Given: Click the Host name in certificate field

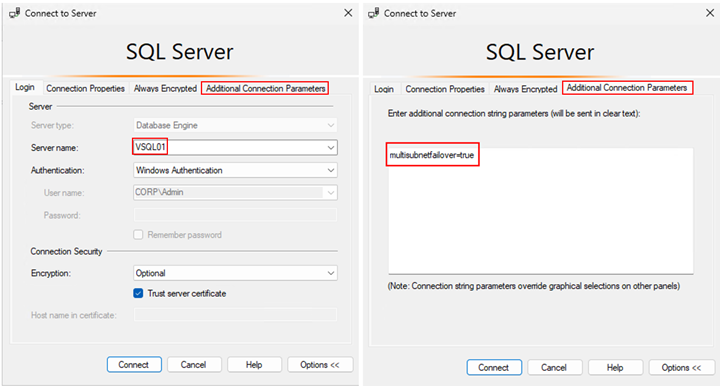Looking at the screenshot, I should coord(235,315).
